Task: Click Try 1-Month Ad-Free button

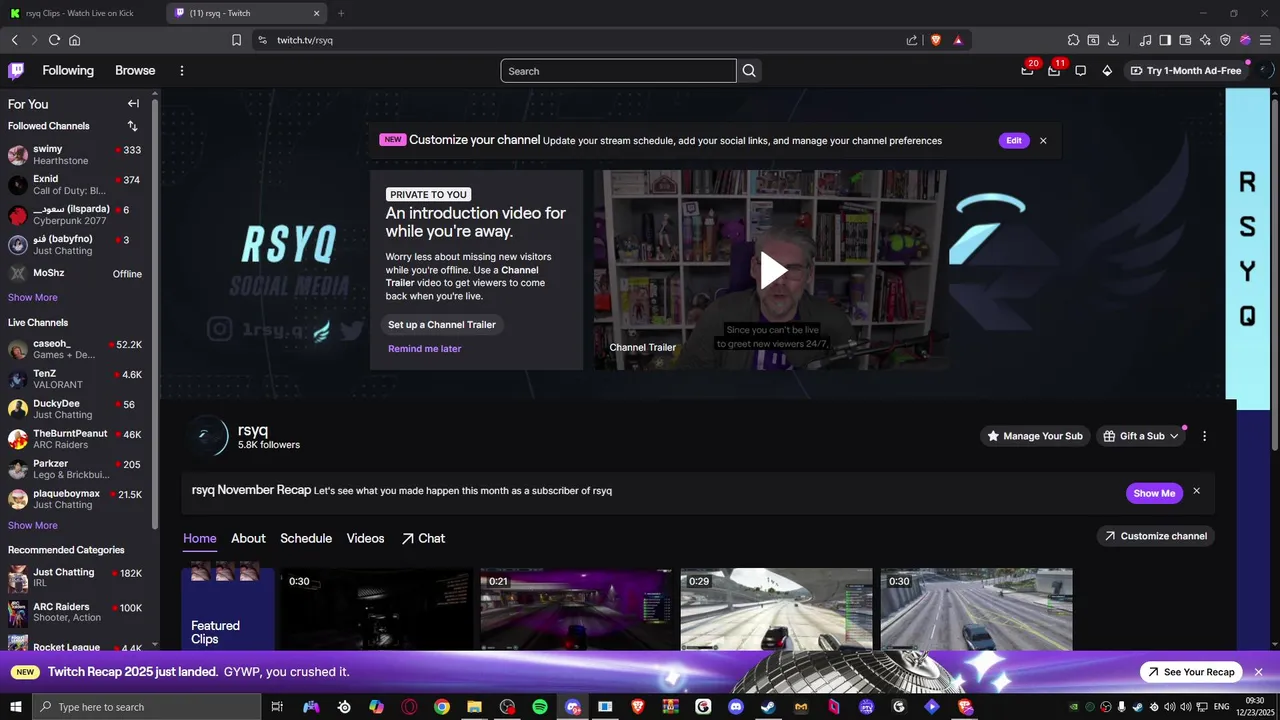Action: (1186, 71)
